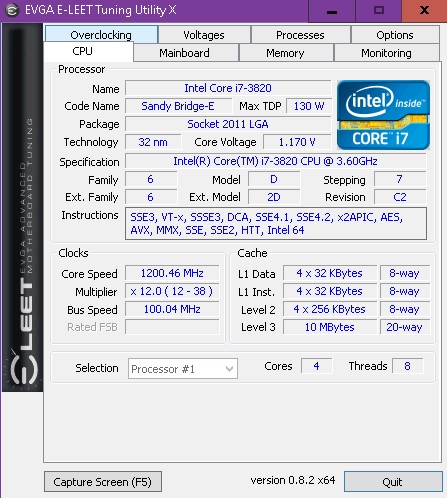Click the Stepping value 7
Image resolution: width=447 pixels, height=498 pixels.
(400, 179)
